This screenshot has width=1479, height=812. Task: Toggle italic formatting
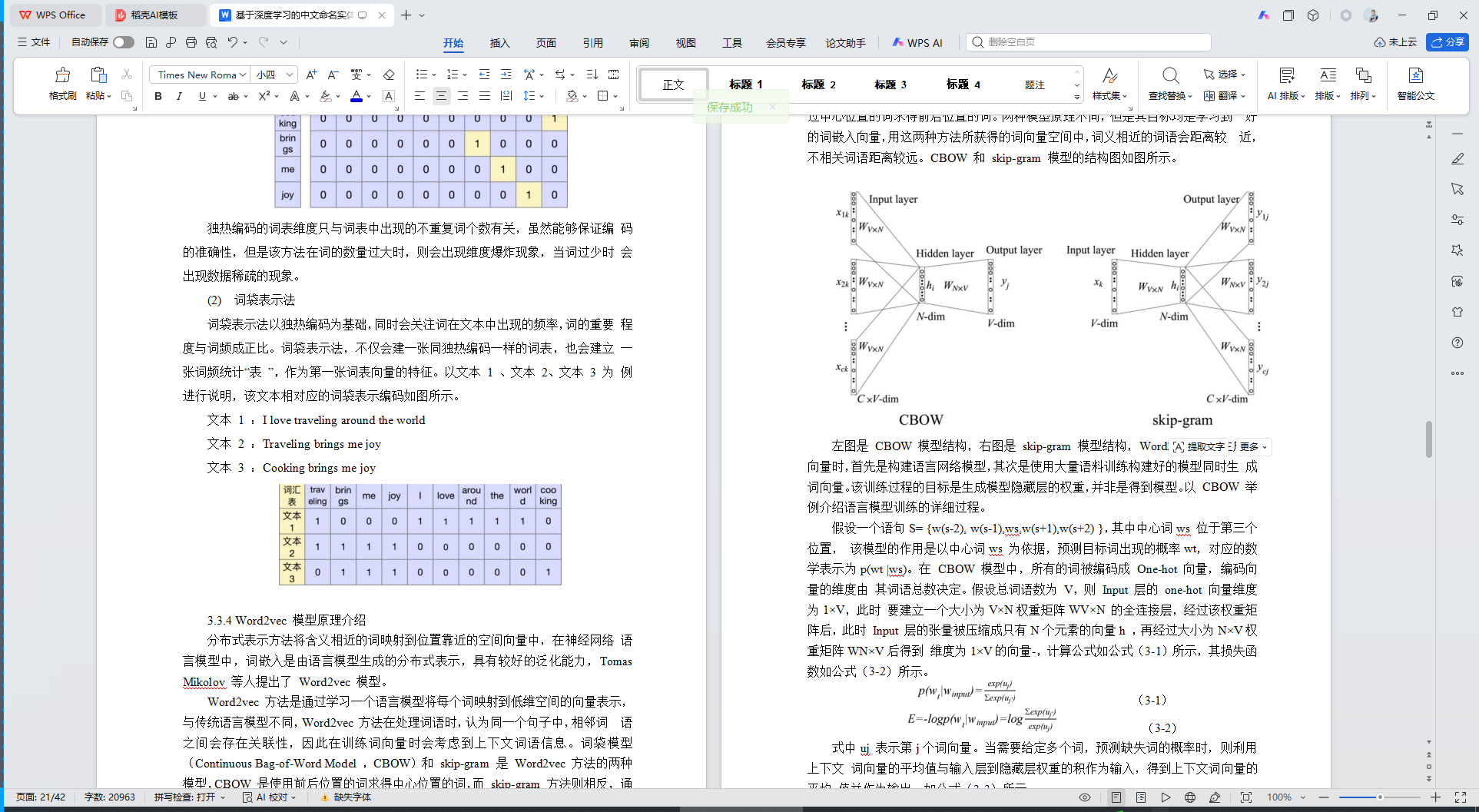[x=179, y=96]
